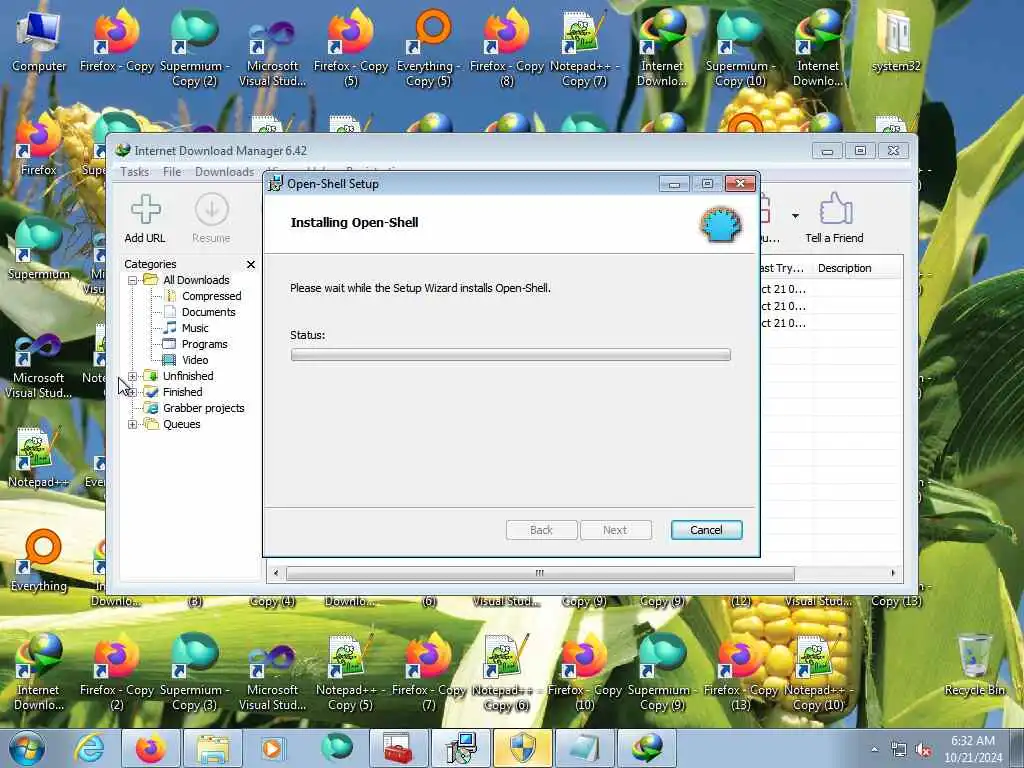Switch to Firefox on the taskbar
Screen dimensions: 1024x768
point(151,748)
